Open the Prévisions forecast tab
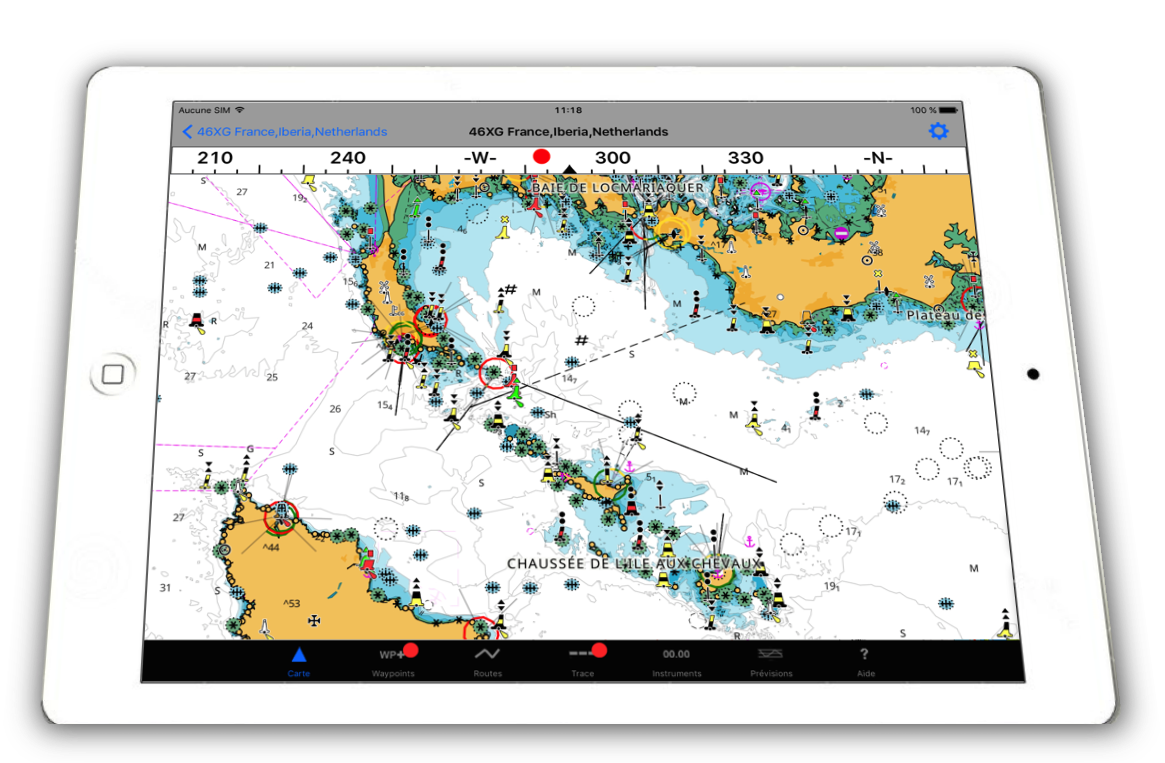The width and height of the screenshot is (1165, 763). [771, 660]
